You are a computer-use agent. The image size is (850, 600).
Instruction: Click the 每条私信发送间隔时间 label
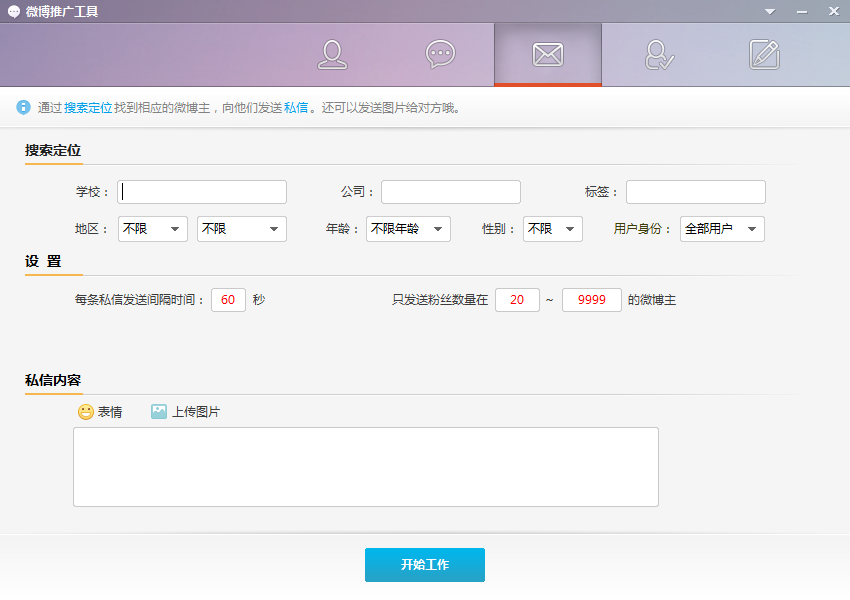pos(139,300)
